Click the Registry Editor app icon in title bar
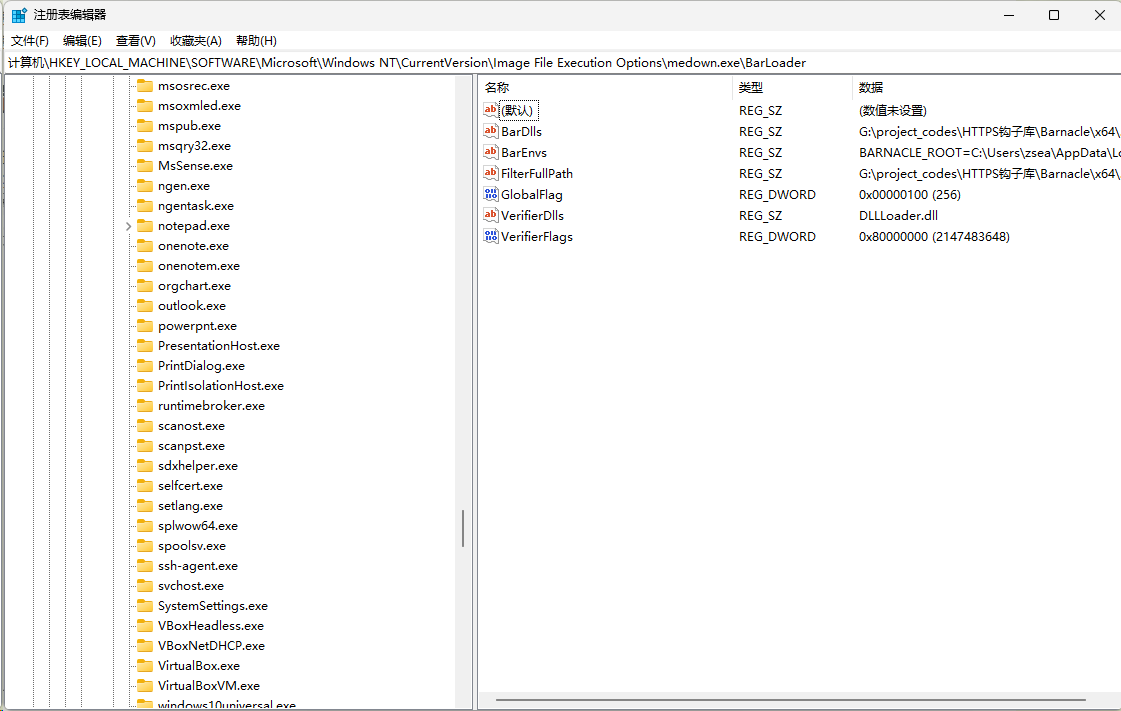 [19, 15]
